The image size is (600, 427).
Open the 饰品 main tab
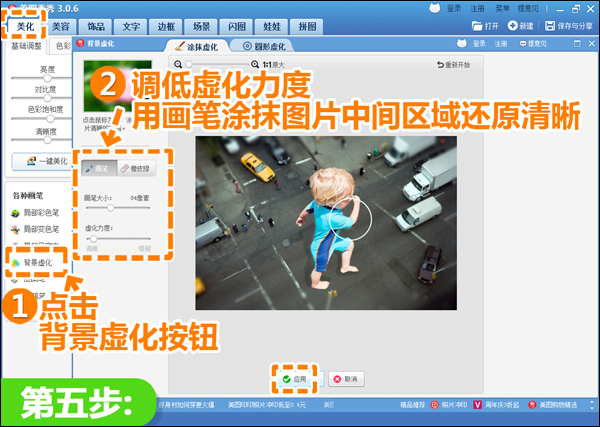[96, 27]
